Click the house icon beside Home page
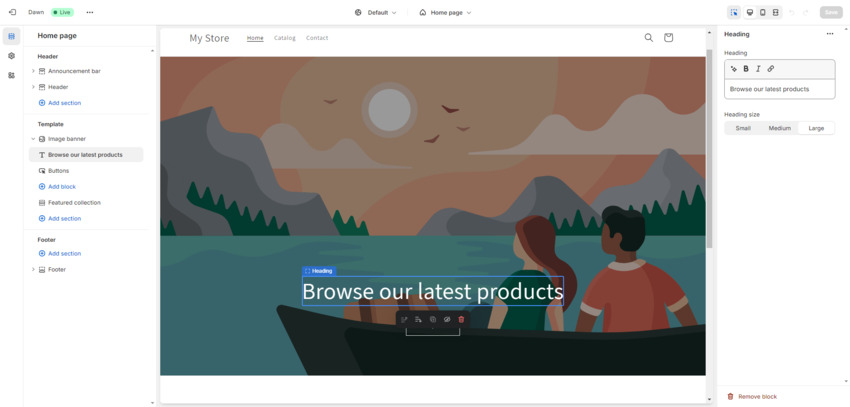 pyautogui.click(x=423, y=12)
